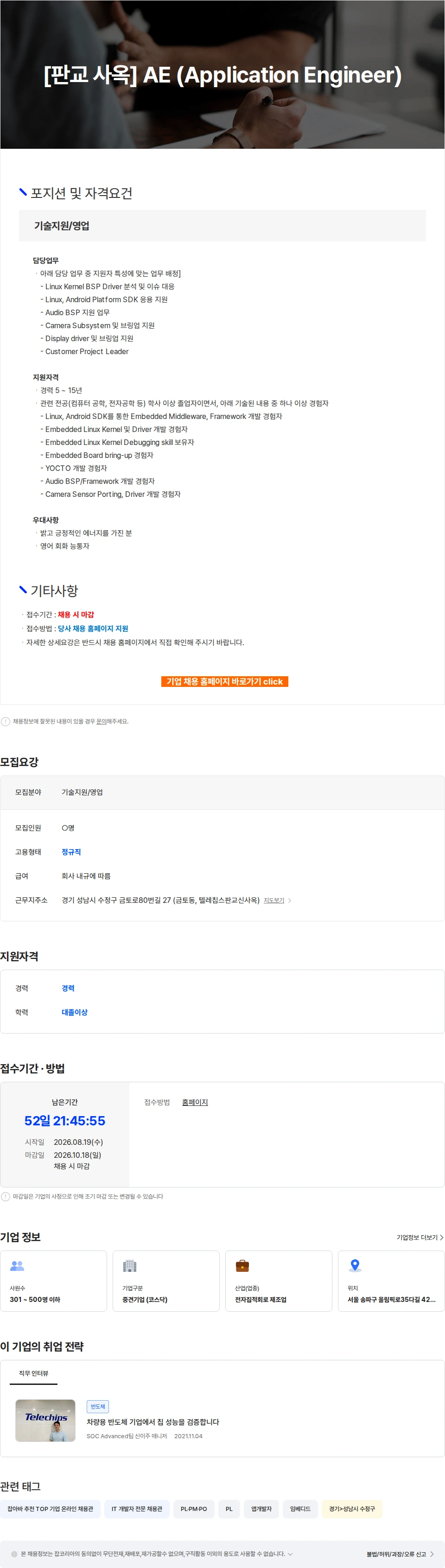Screen dimensions: 445x1568
Task: Click the blue 당사 채용 홈페이지 지원 text
Action: pos(93,628)
